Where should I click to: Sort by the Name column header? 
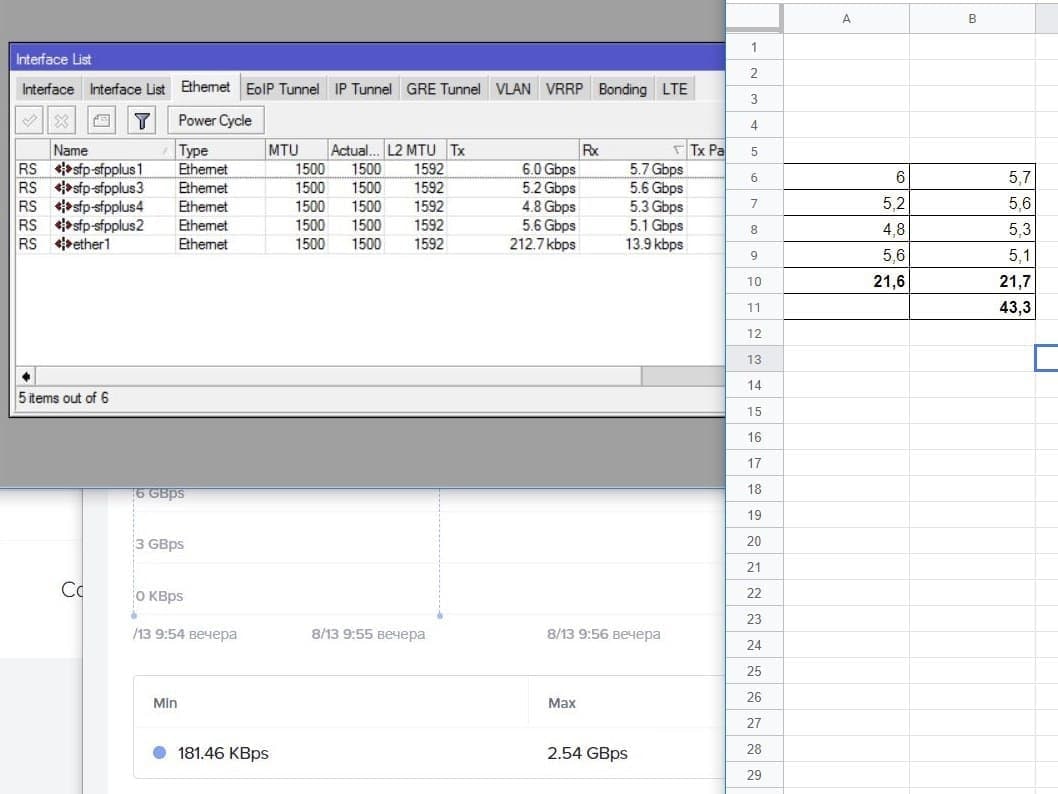112,150
